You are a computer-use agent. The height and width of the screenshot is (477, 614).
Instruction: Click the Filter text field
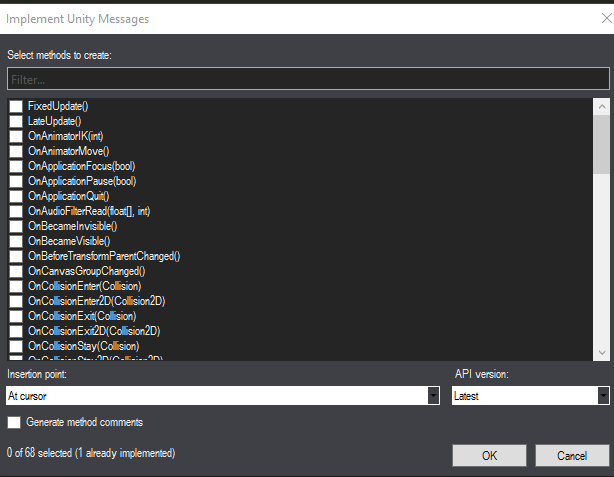pyautogui.click(x=307, y=79)
